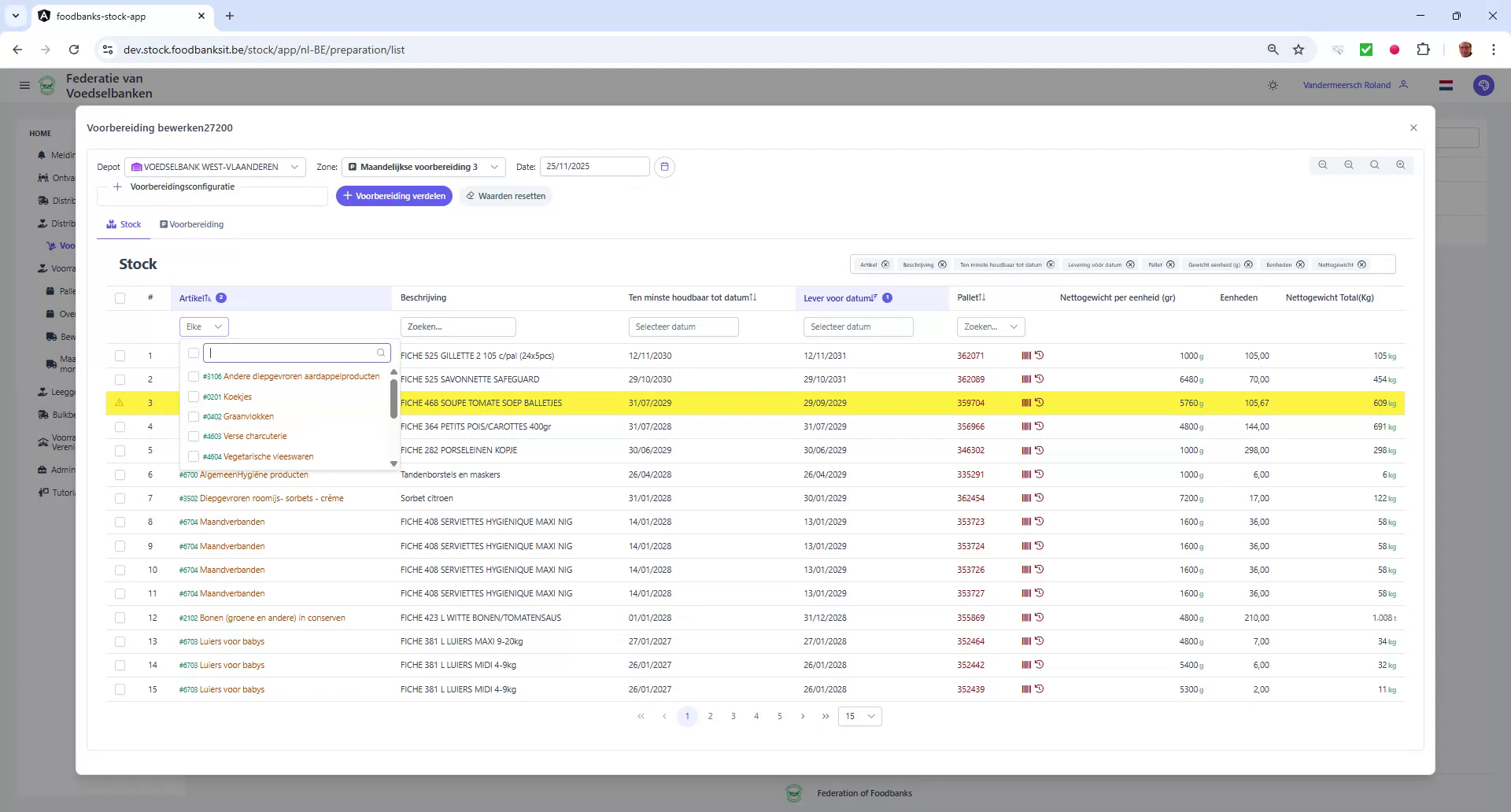Tick the checkbox for #0201 Koekjes

[x=194, y=397]
